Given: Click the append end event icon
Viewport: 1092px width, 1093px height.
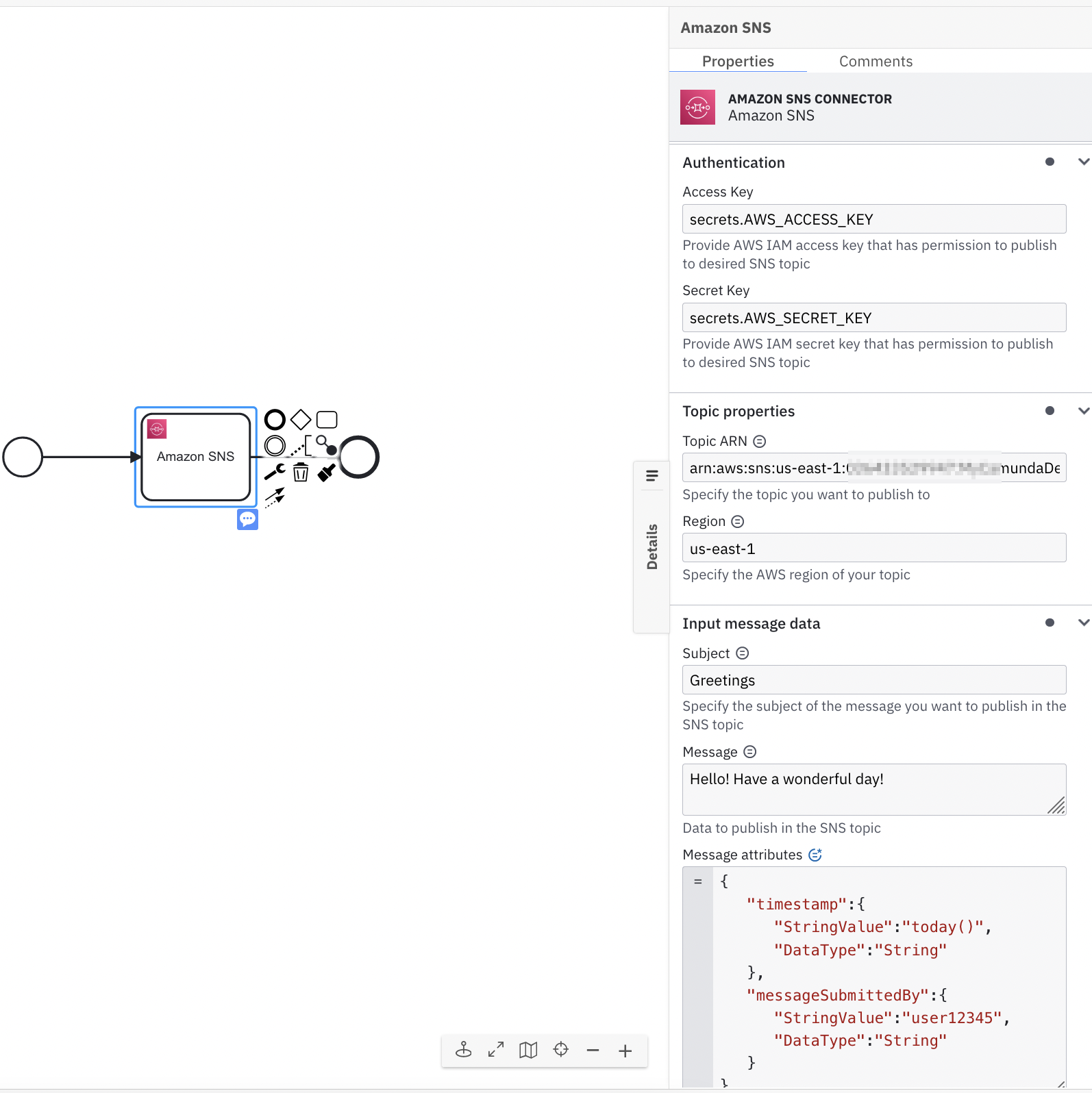Looking at the screenshot, I should tap(275, 419).
